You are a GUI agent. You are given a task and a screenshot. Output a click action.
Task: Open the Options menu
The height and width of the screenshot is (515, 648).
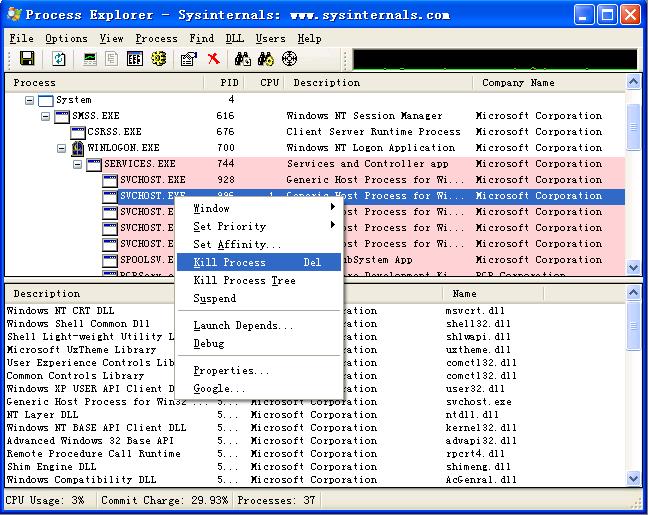tap(66, 38)
